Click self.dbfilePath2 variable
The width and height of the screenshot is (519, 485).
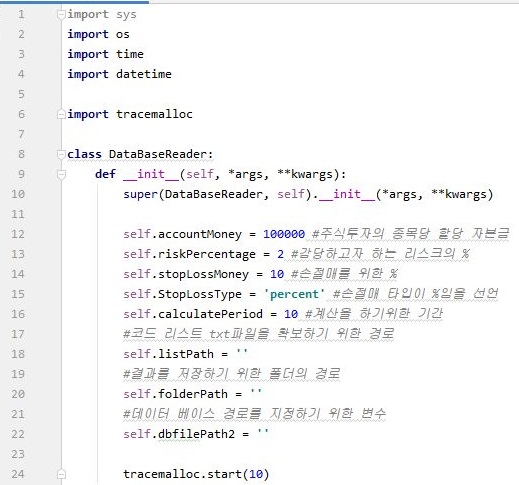point(179,434)
